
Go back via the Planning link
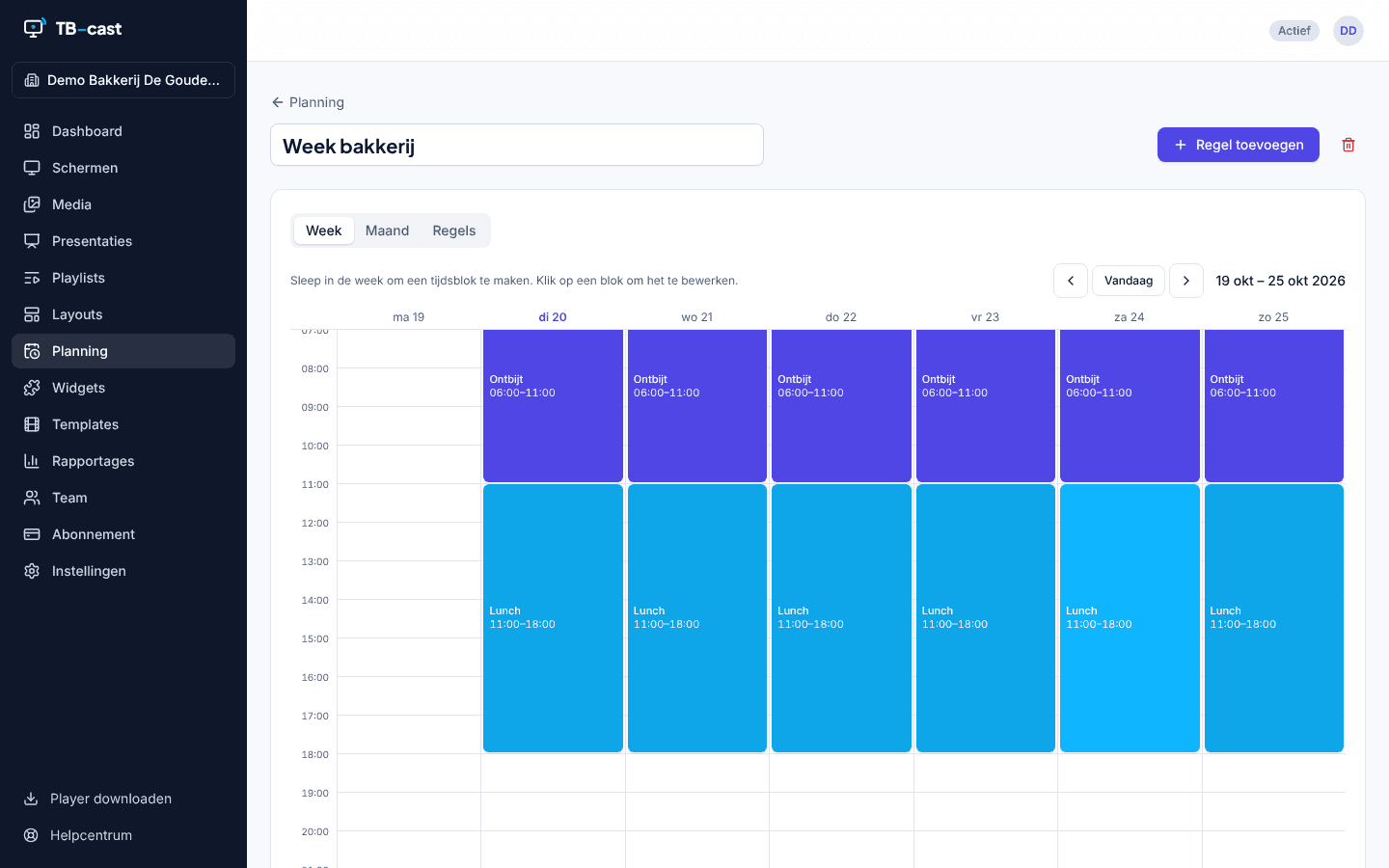tap(308, 102)
